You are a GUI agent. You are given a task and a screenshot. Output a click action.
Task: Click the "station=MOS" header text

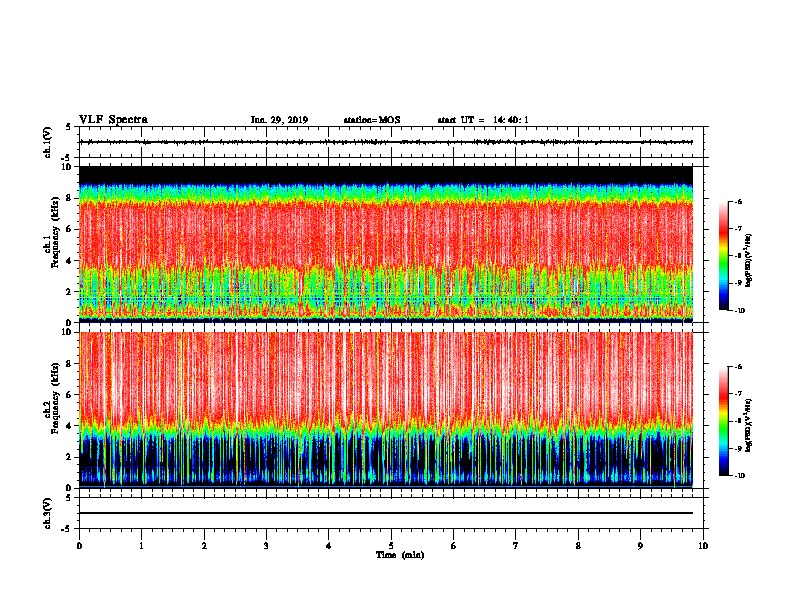click(372, 120)
